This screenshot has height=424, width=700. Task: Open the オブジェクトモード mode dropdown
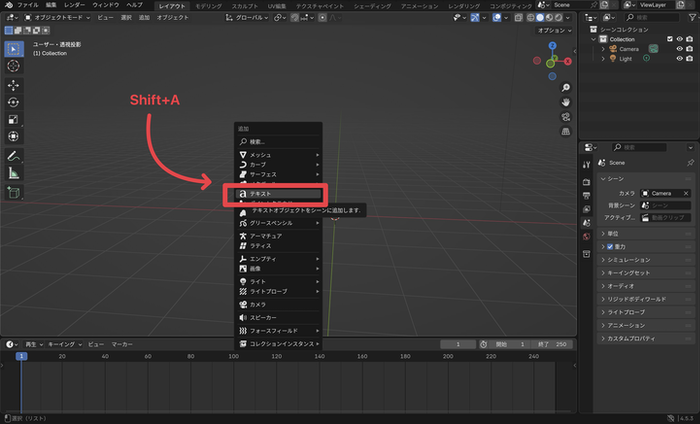tap(50, 18)
